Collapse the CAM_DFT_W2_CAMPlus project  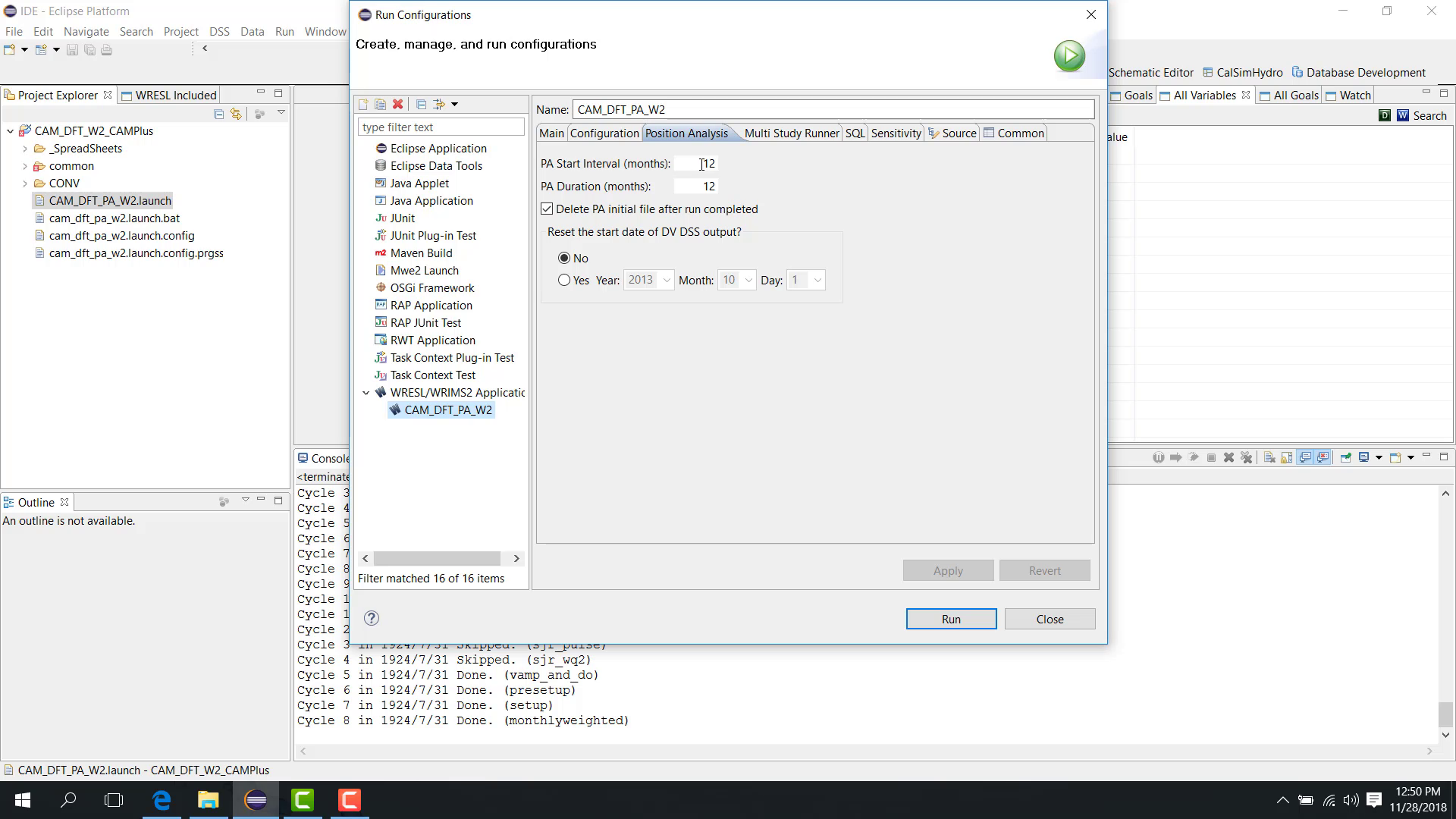tap(10, 131)
